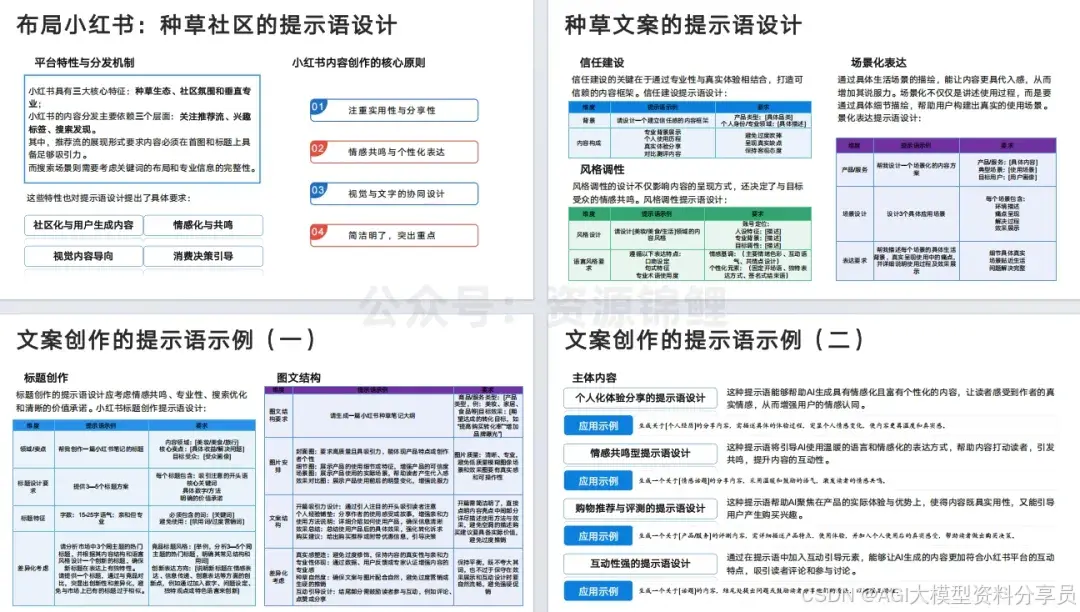Viewport: 1080px width, 612px height.
Task: Click the 图文结构要求 row label
Action: (x=278, y=416)
